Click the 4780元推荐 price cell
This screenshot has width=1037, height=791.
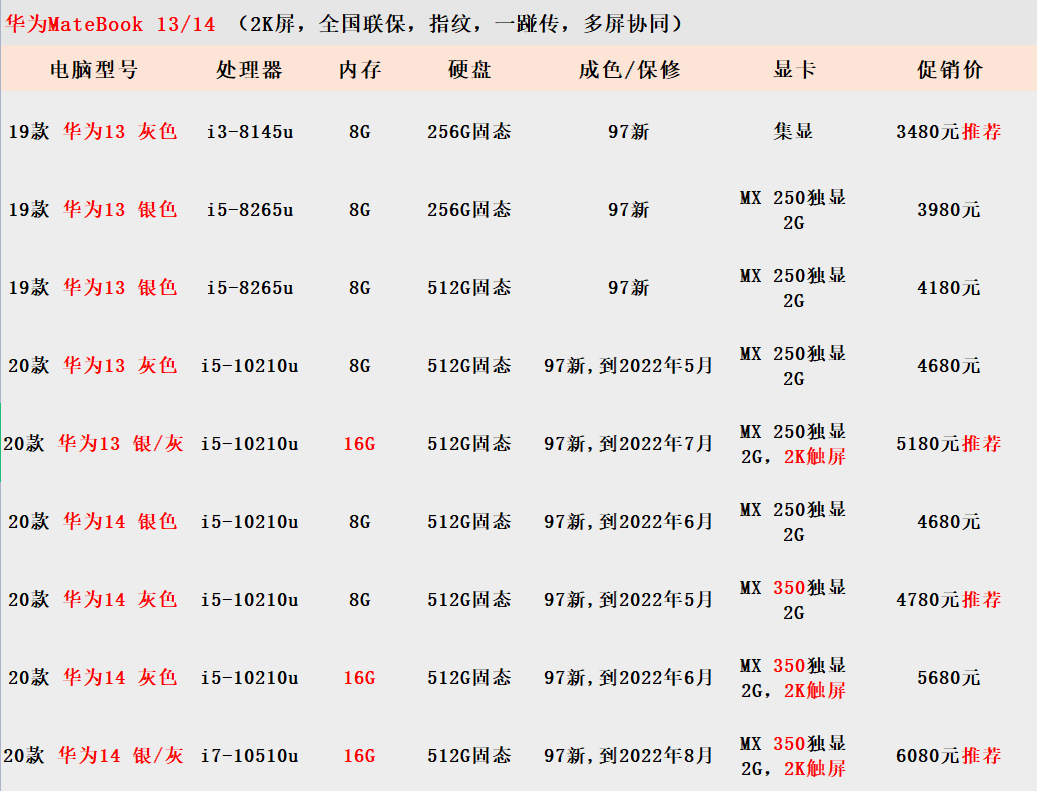coord(948,600)
